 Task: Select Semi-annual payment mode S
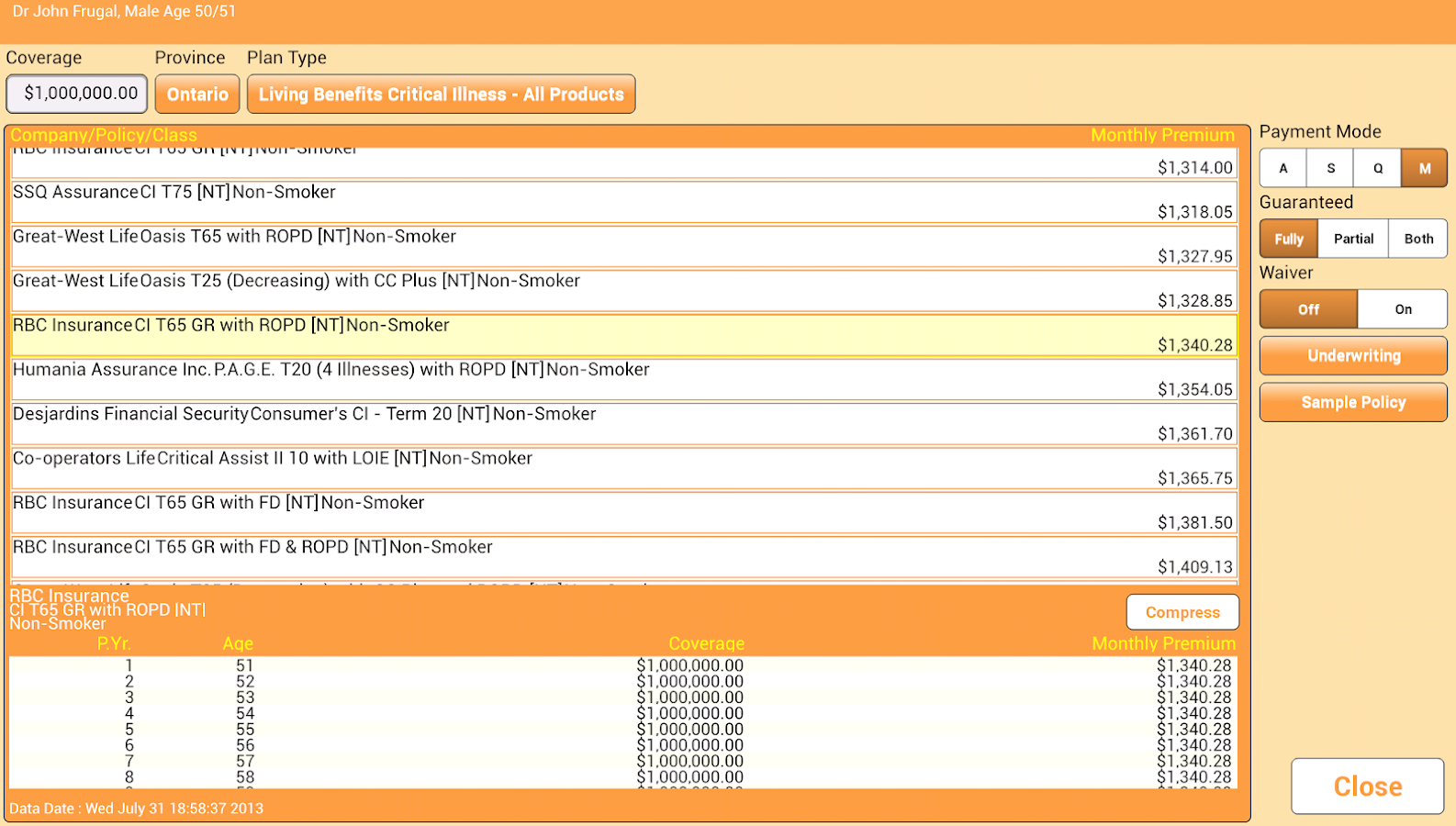pyautogui.click(x=1330, y=168)
